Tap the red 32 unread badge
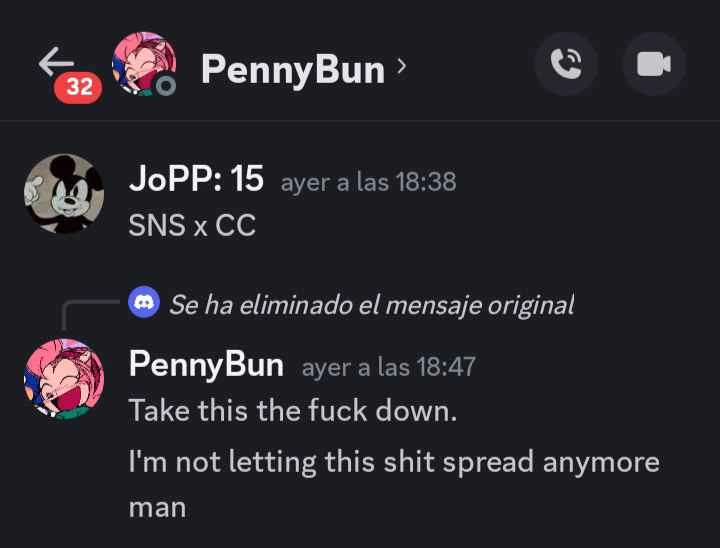 (x=79, y=87)
